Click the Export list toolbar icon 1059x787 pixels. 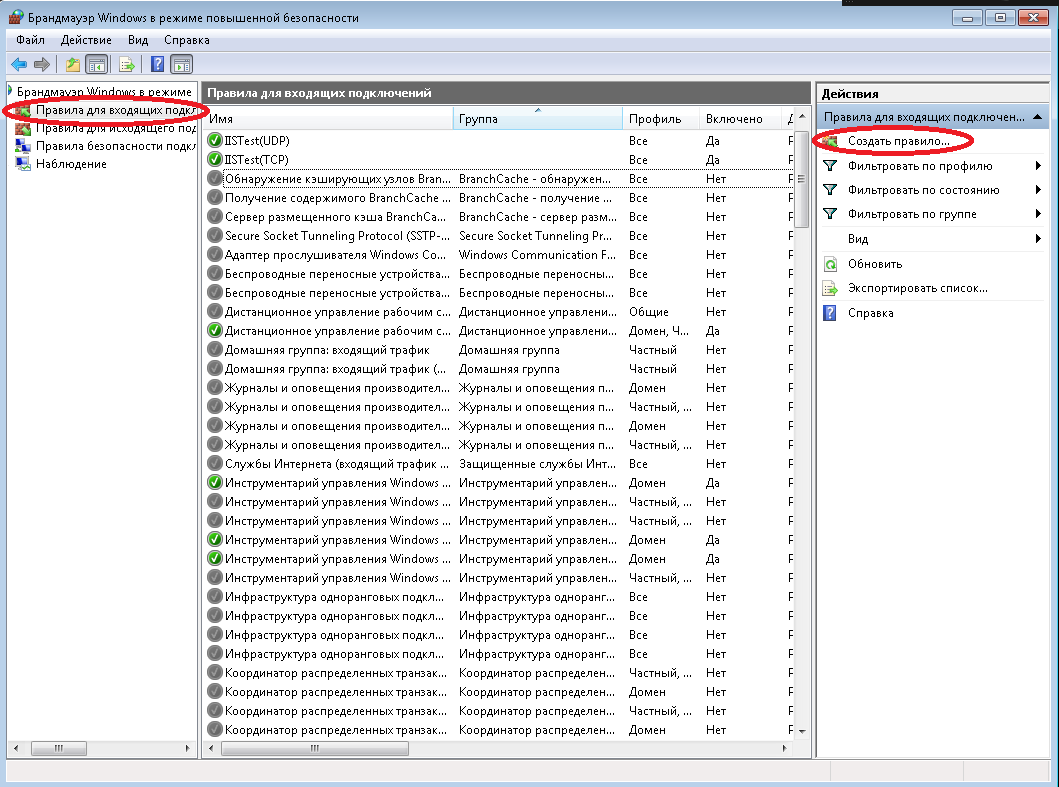click(126, 64)
